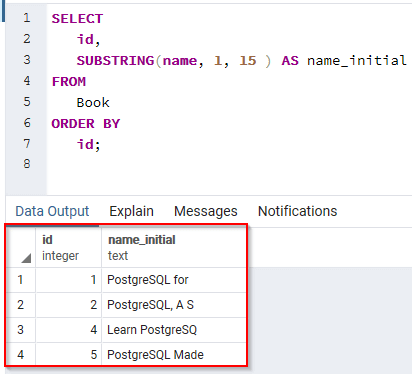Place cursor on SUBSTRING function name

(x=115, y=61)
